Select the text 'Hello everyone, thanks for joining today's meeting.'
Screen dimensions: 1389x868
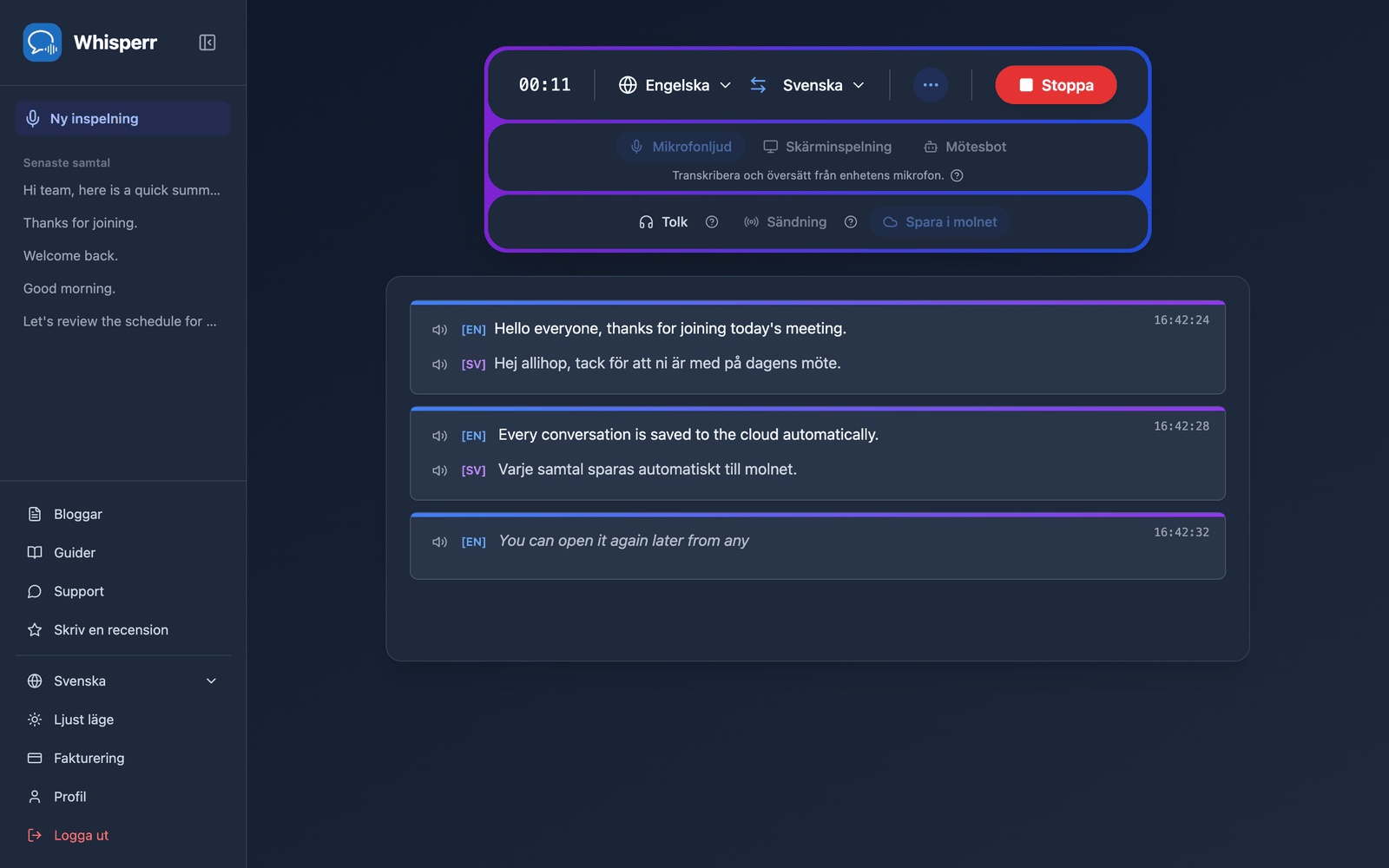point(670,329)
